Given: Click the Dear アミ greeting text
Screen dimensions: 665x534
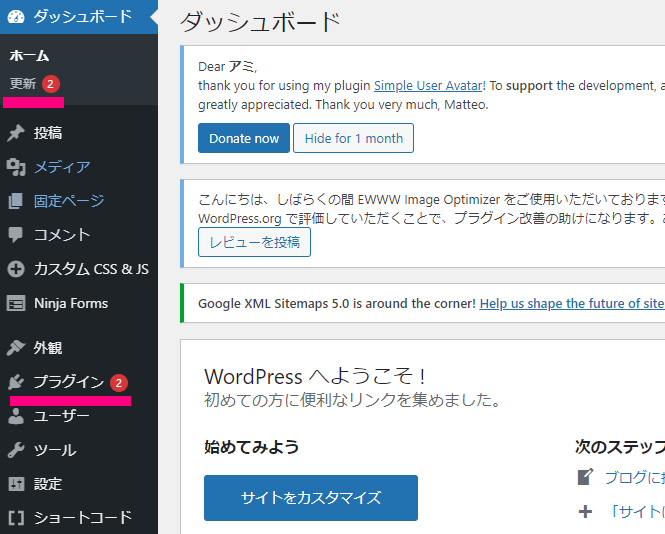Looking at the screenshot, I should click(x=228, y=67).
